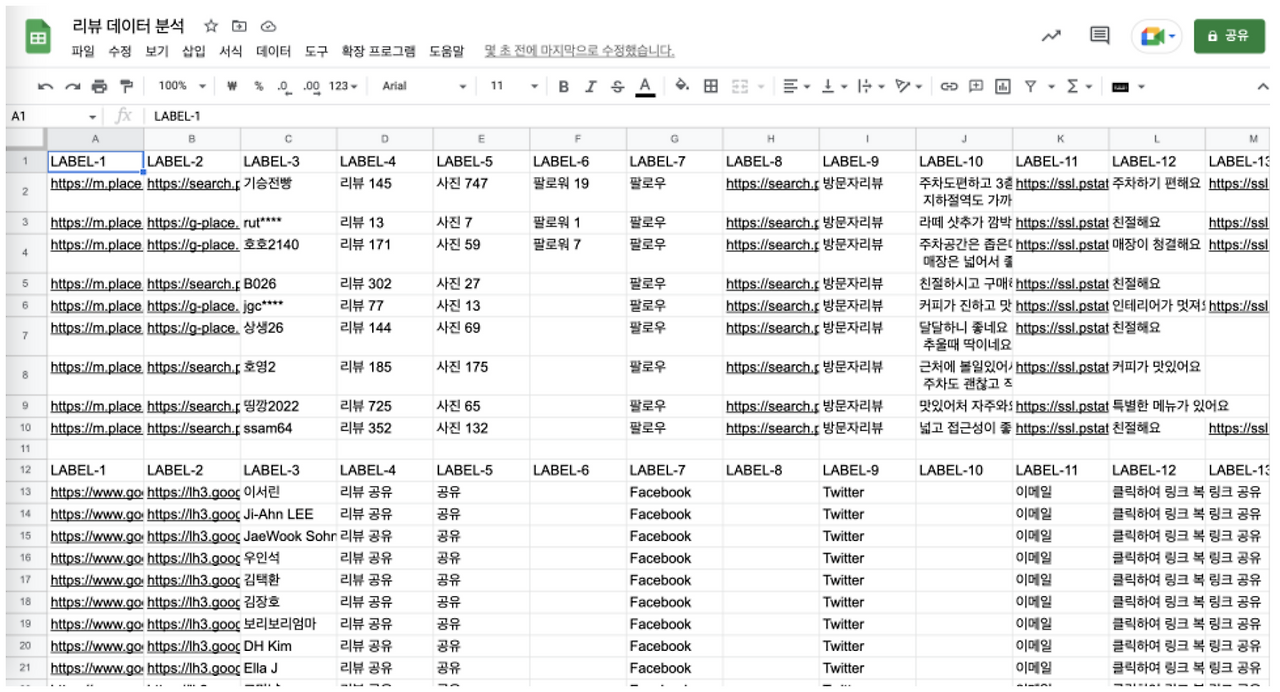This screenshot has width=1280, height=692.
Task: Insert a comment
Action: (975, 85)
